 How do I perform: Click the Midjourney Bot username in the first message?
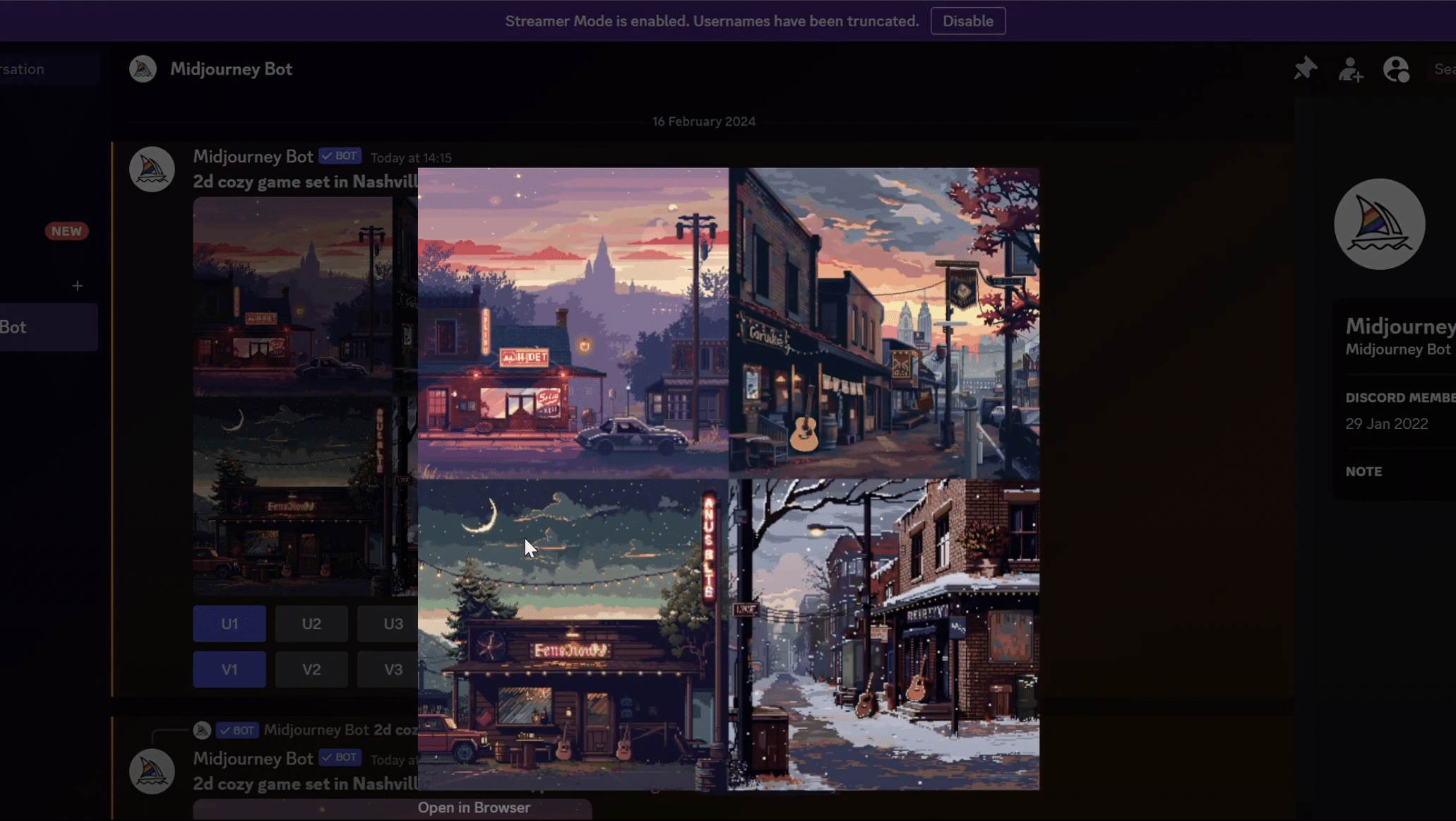click(253, 156)
